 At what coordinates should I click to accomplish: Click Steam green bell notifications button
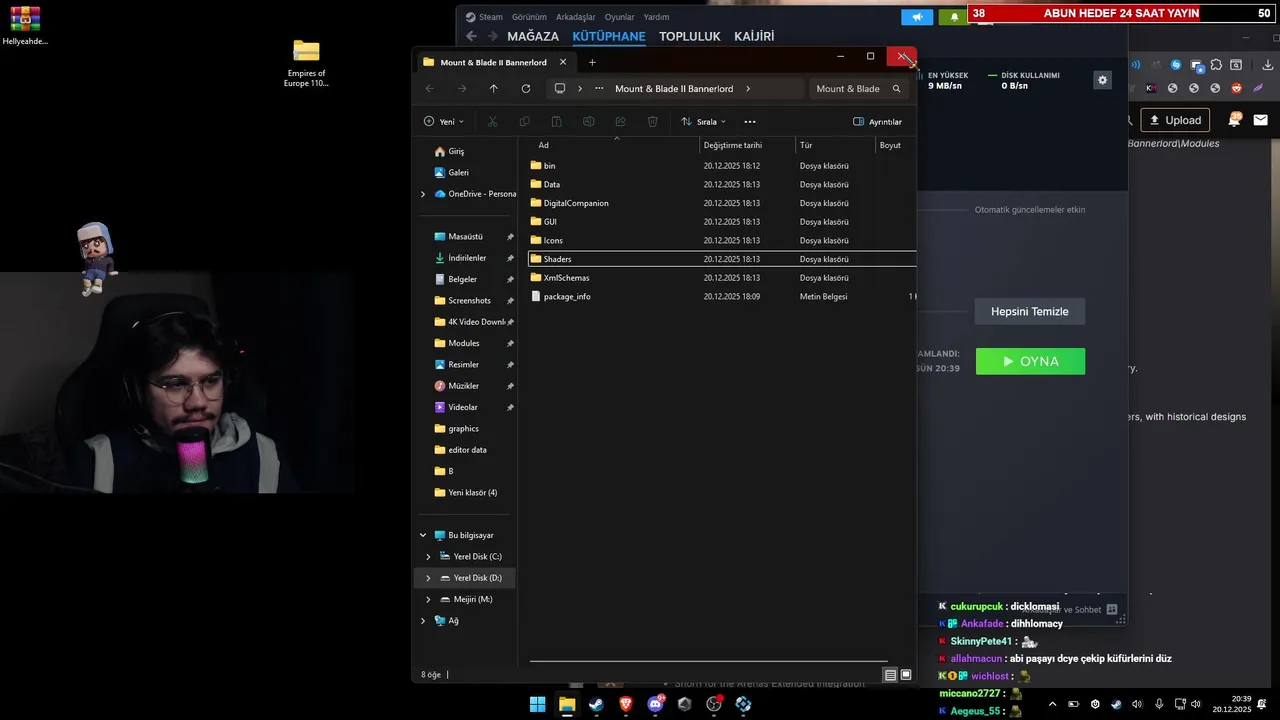953,17
